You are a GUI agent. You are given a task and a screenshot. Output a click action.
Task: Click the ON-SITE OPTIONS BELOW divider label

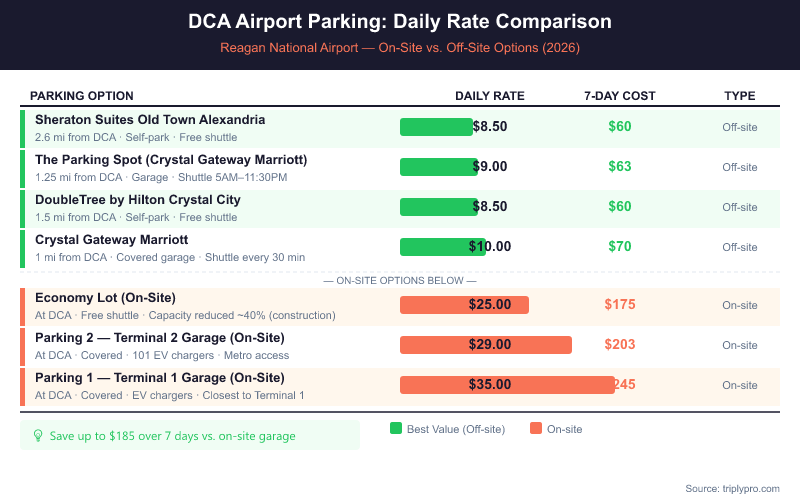[400, 280]
